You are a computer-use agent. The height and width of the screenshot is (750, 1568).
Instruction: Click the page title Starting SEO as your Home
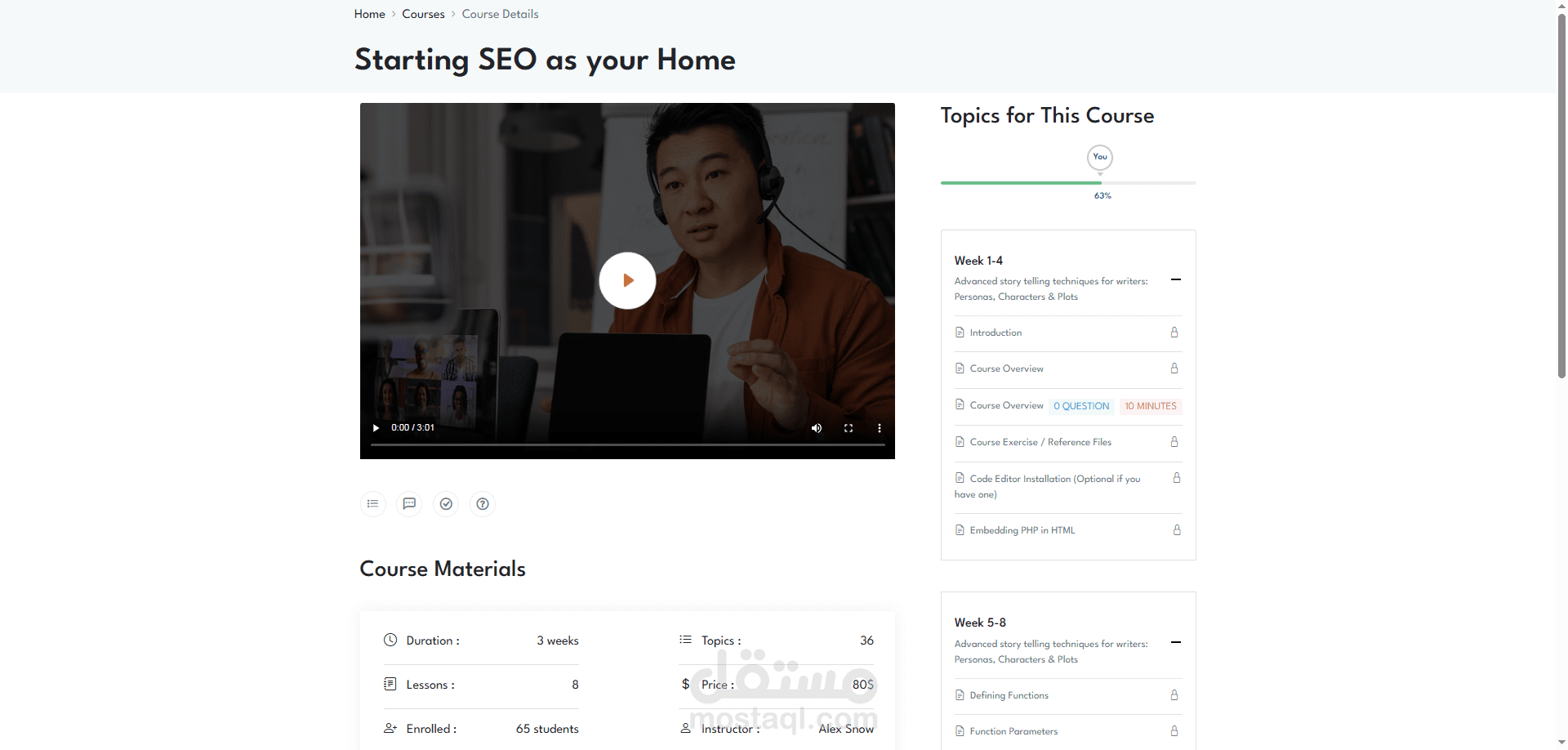click(x=545, y=60)
